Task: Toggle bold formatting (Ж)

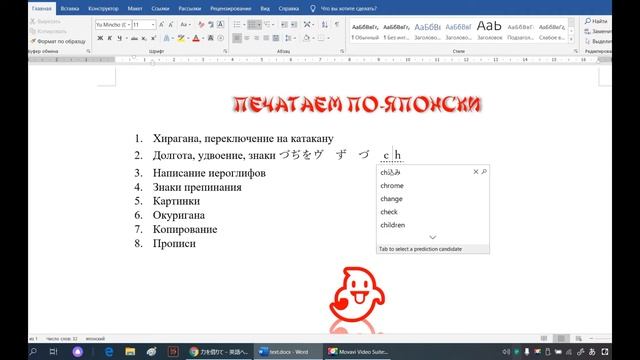Action: point(100,38)
